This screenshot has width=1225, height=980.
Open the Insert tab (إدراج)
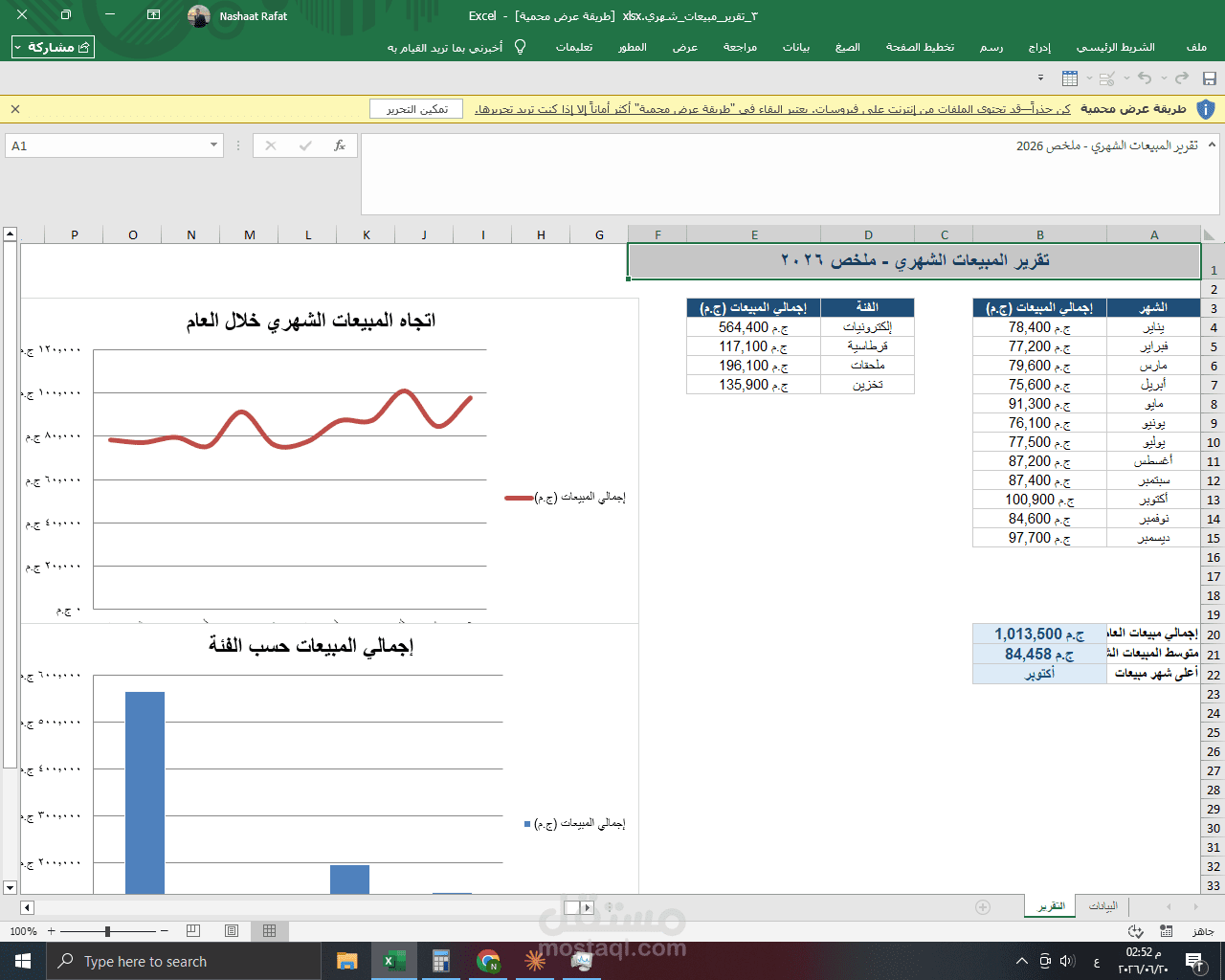1039,47
